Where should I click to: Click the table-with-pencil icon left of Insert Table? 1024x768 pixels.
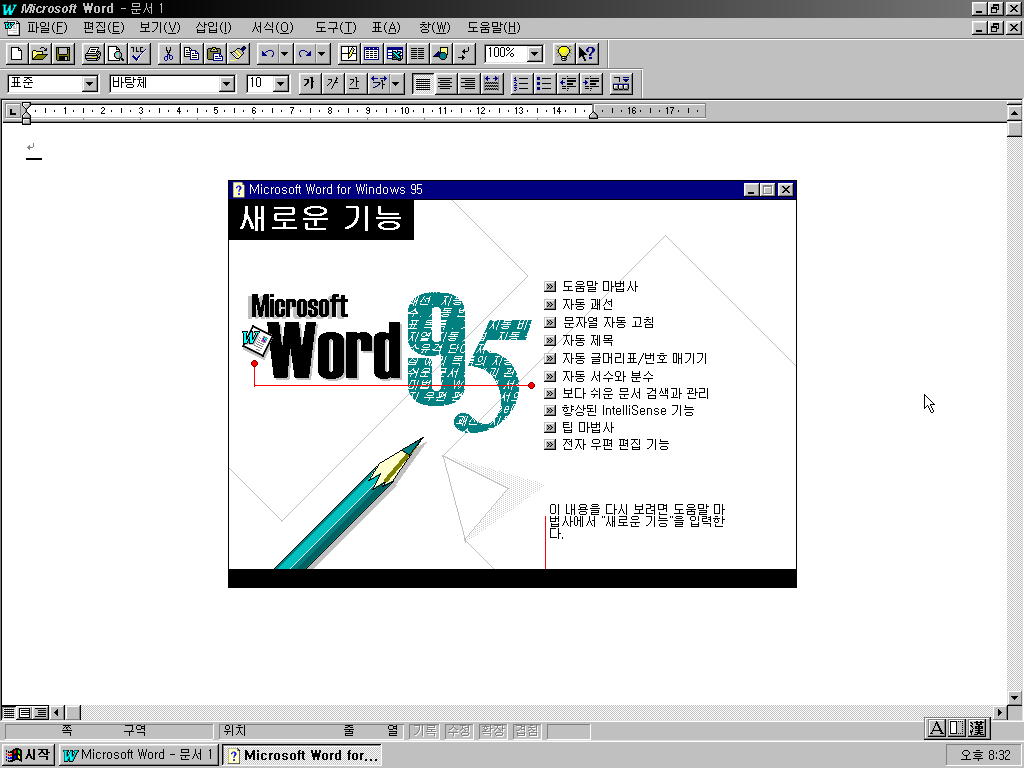[x=349, y=54]
